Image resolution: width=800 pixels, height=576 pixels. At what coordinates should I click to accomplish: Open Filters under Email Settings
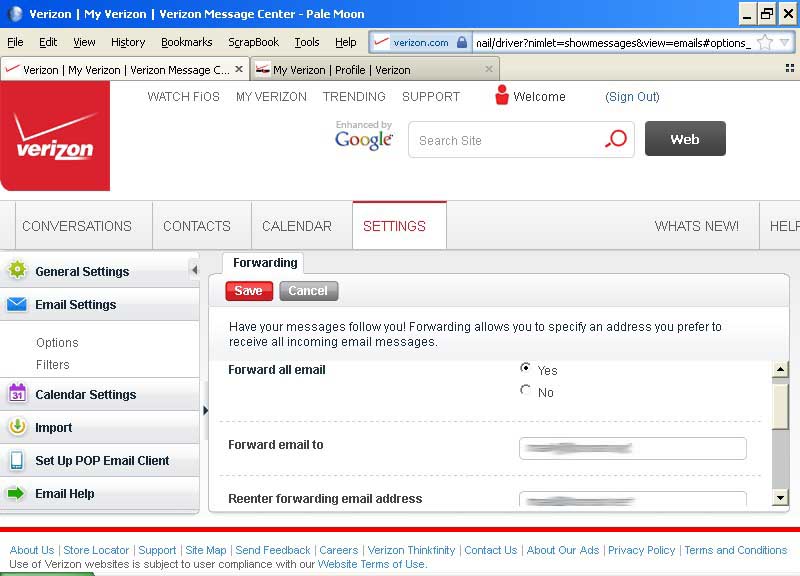[x=53, y=365]
